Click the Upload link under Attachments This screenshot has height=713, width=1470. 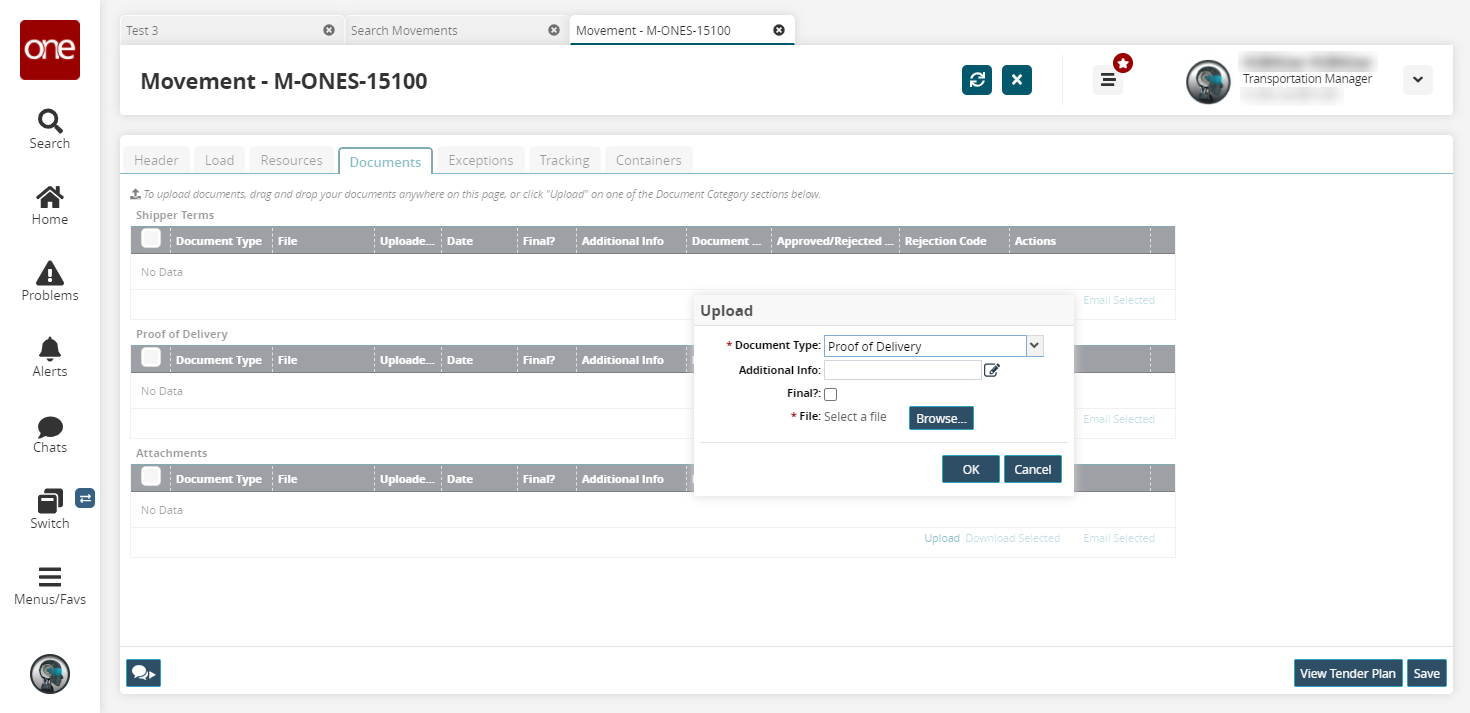[x=941, y=538]
